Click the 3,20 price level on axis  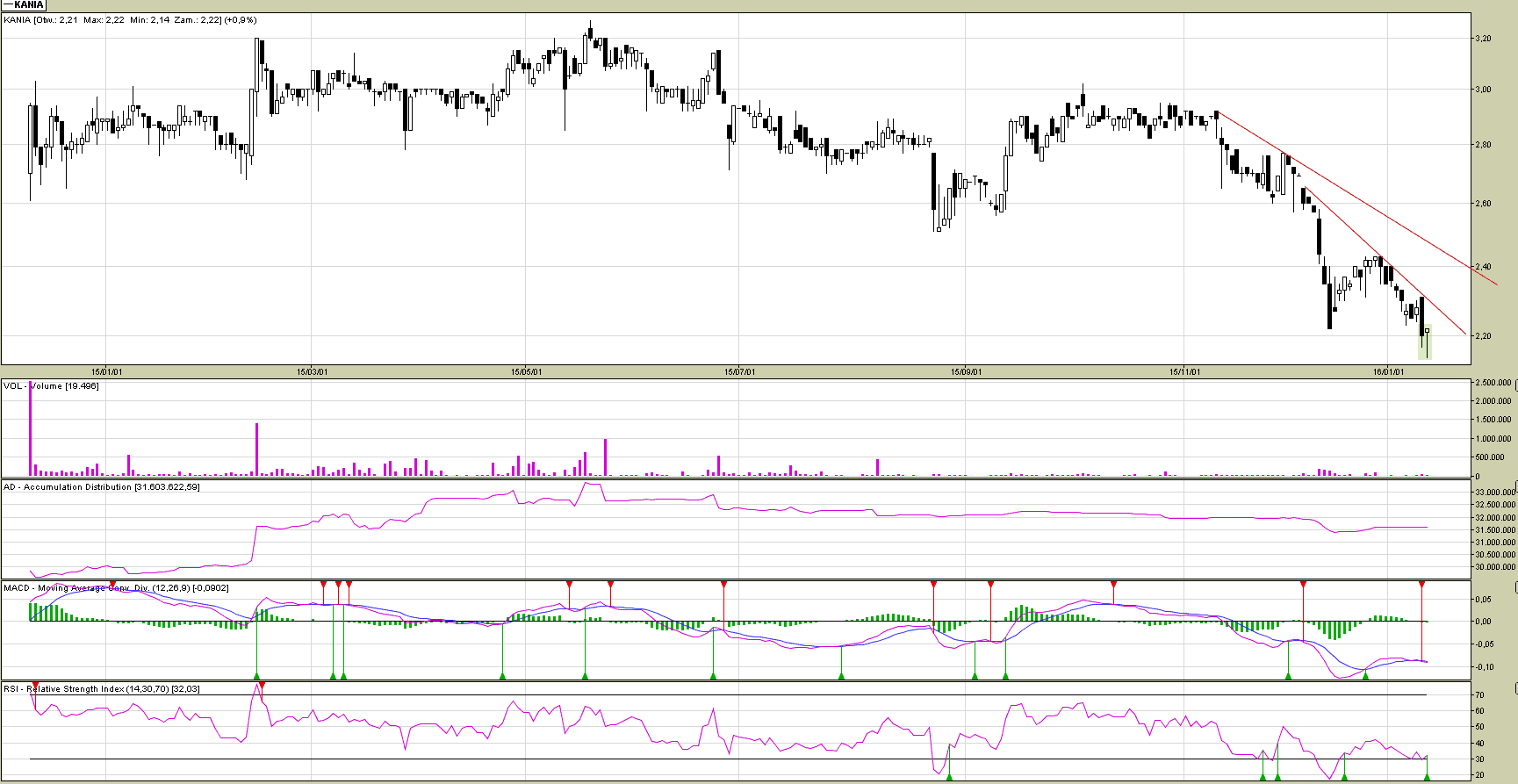coord(1483,39)
